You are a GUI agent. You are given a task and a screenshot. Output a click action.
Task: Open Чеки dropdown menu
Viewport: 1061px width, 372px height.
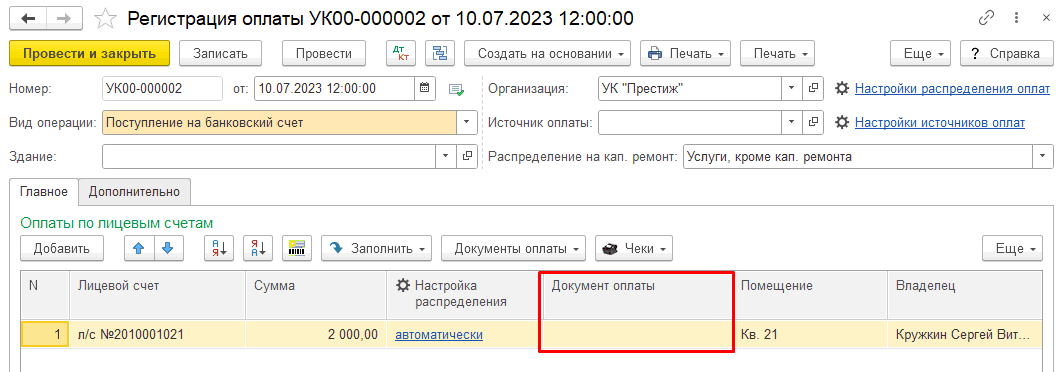pos(634,248)
